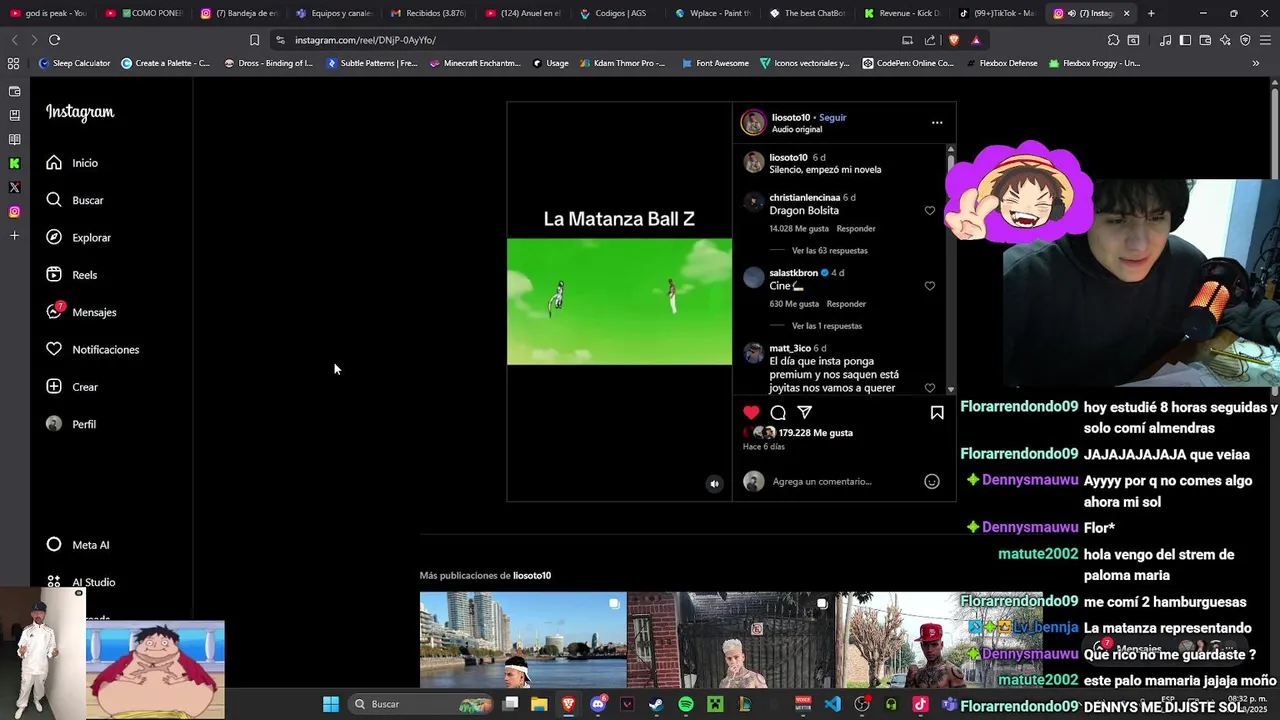This screenshot has width=1280, height=720.
Task: Unlike the reel with red heart
Action: click(751, 412)
